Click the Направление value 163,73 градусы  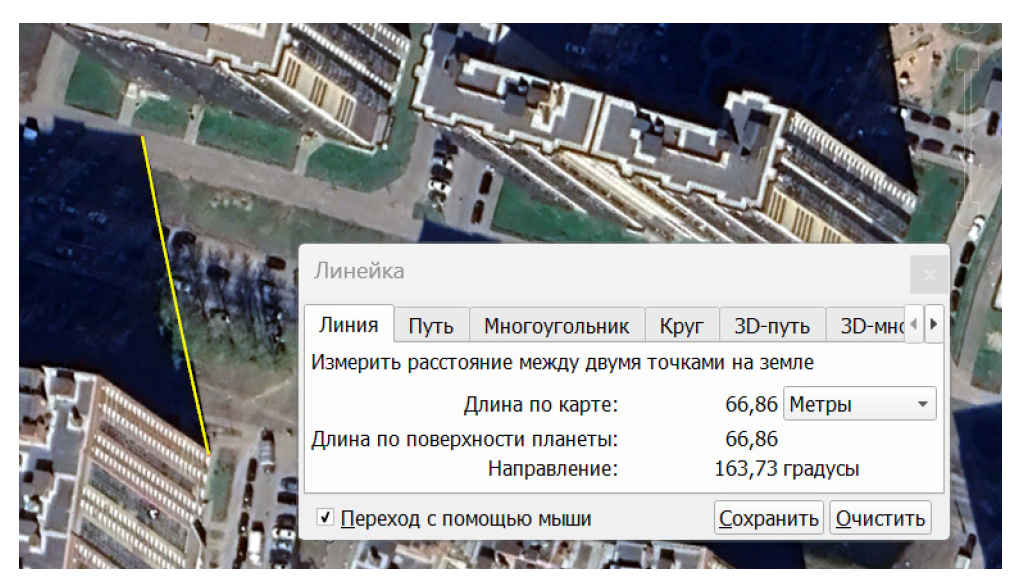coord(787,468)
